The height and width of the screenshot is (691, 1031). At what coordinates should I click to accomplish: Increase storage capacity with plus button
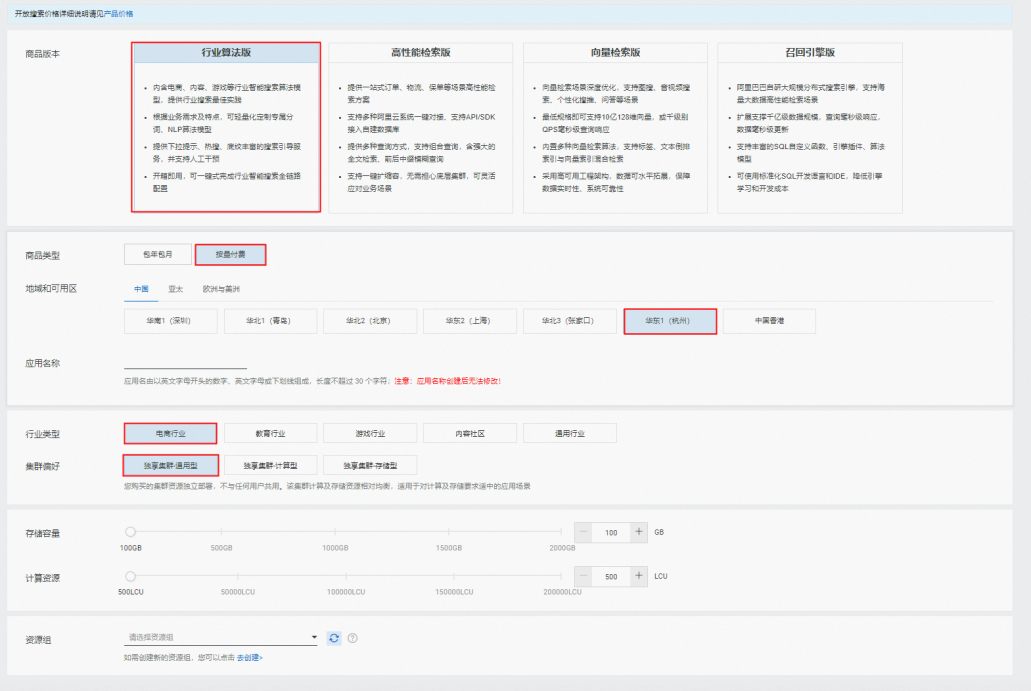coord(638,532)
